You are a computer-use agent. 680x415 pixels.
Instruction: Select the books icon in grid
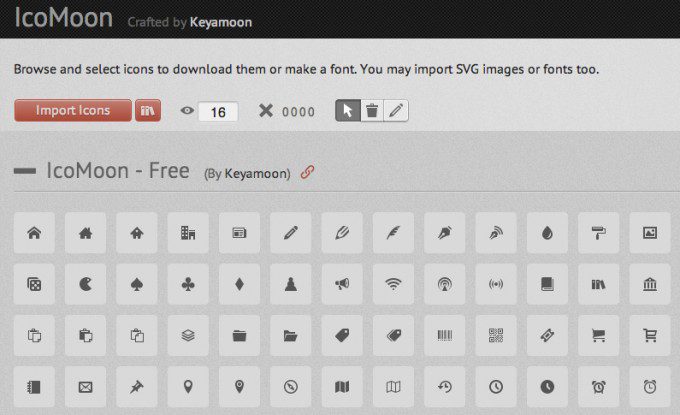pyautogui.click(x=598, y=284)
